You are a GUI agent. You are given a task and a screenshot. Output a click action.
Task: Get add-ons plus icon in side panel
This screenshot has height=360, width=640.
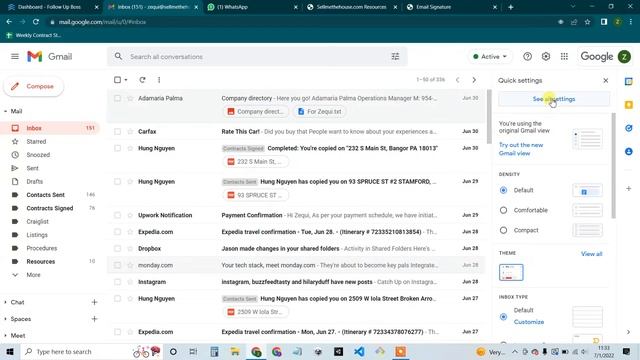tap(629, 189)
